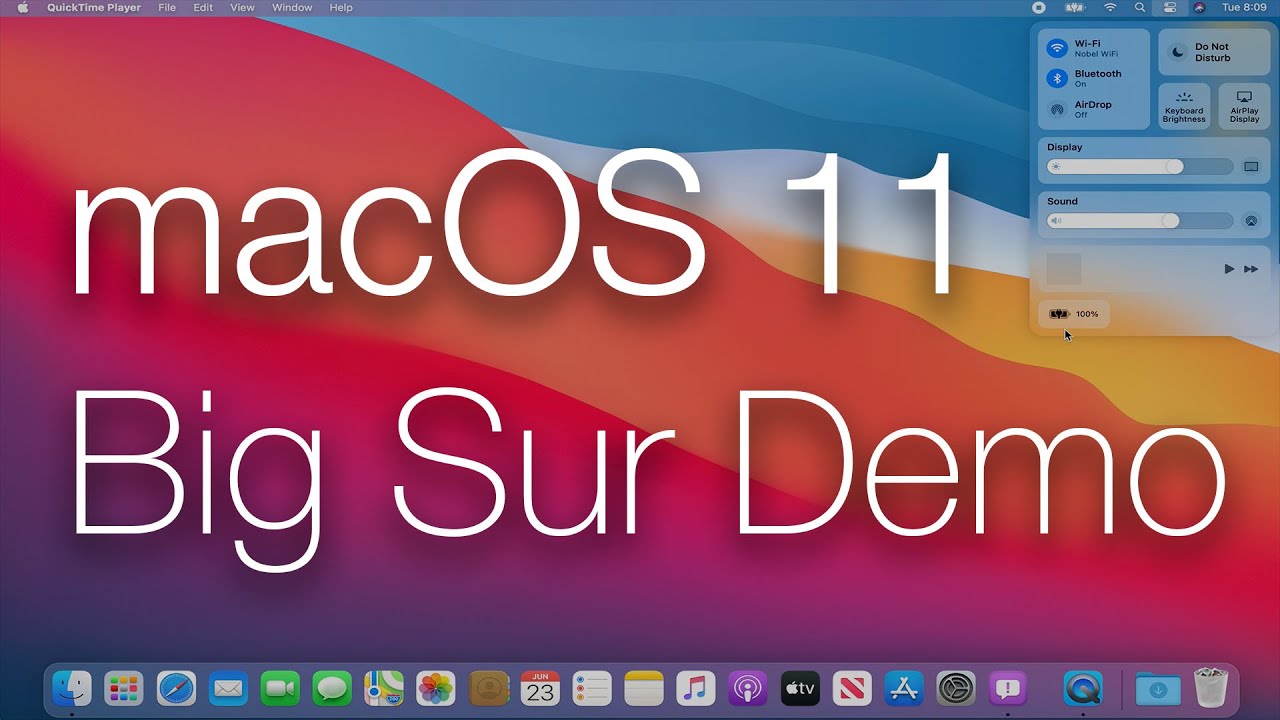The width and height of the screenshot is (1280, 720).
Task: Open Podcasts from the Dock
Action: click(748, 688)
